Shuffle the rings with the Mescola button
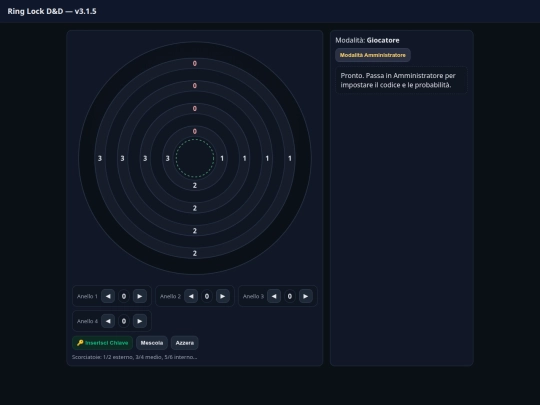 (152, 343)
